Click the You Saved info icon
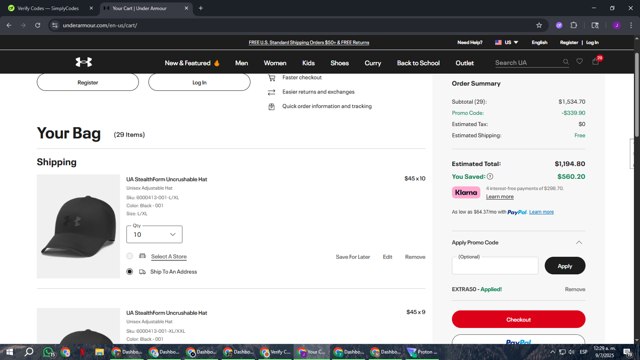Screen dimensions: 640x360 coord(490,176)
